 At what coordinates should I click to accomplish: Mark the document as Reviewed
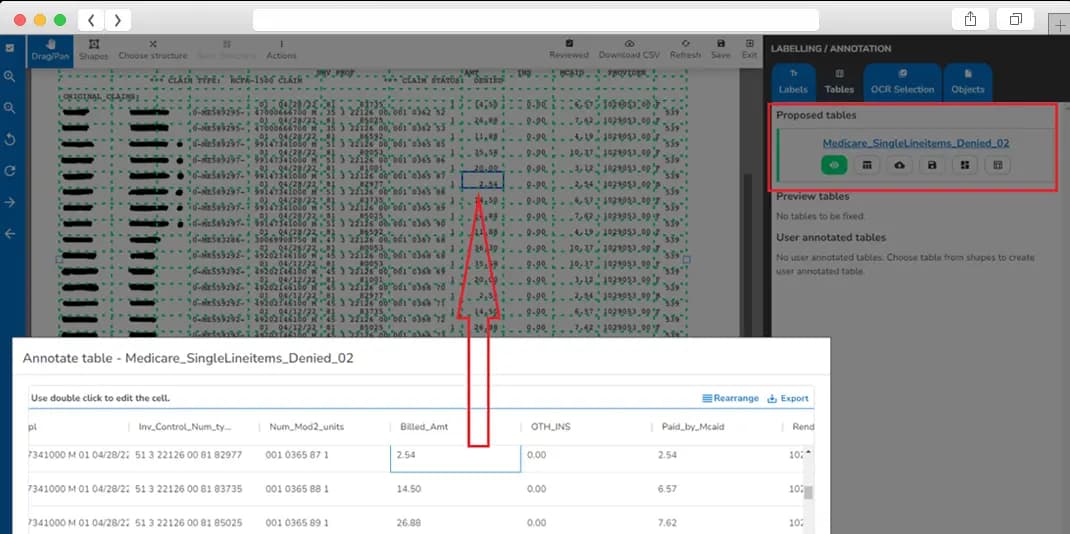569,49
